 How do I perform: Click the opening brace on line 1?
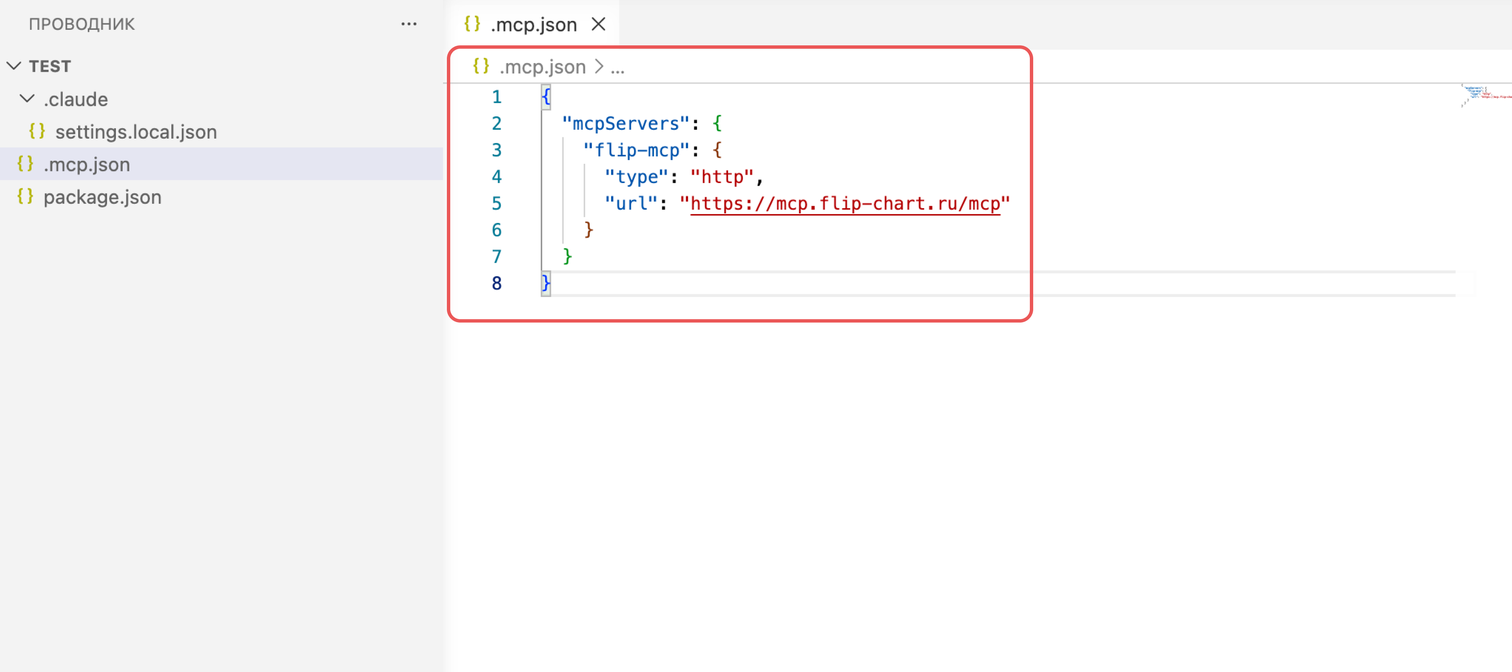(546, 97)
